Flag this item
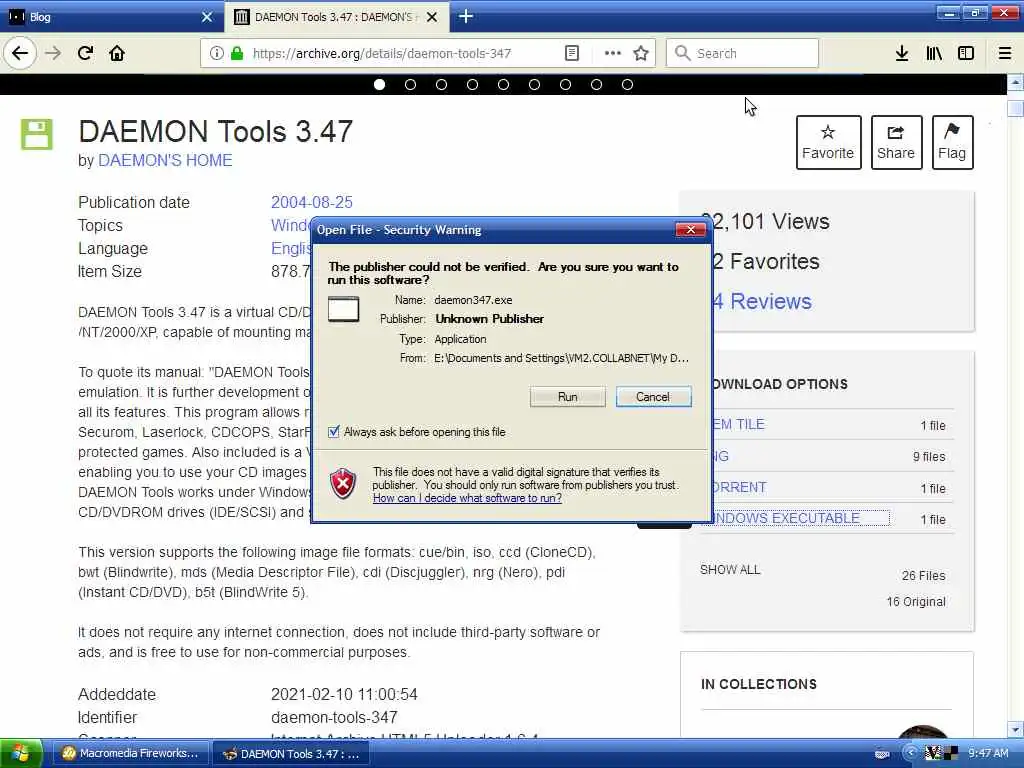 952,142
